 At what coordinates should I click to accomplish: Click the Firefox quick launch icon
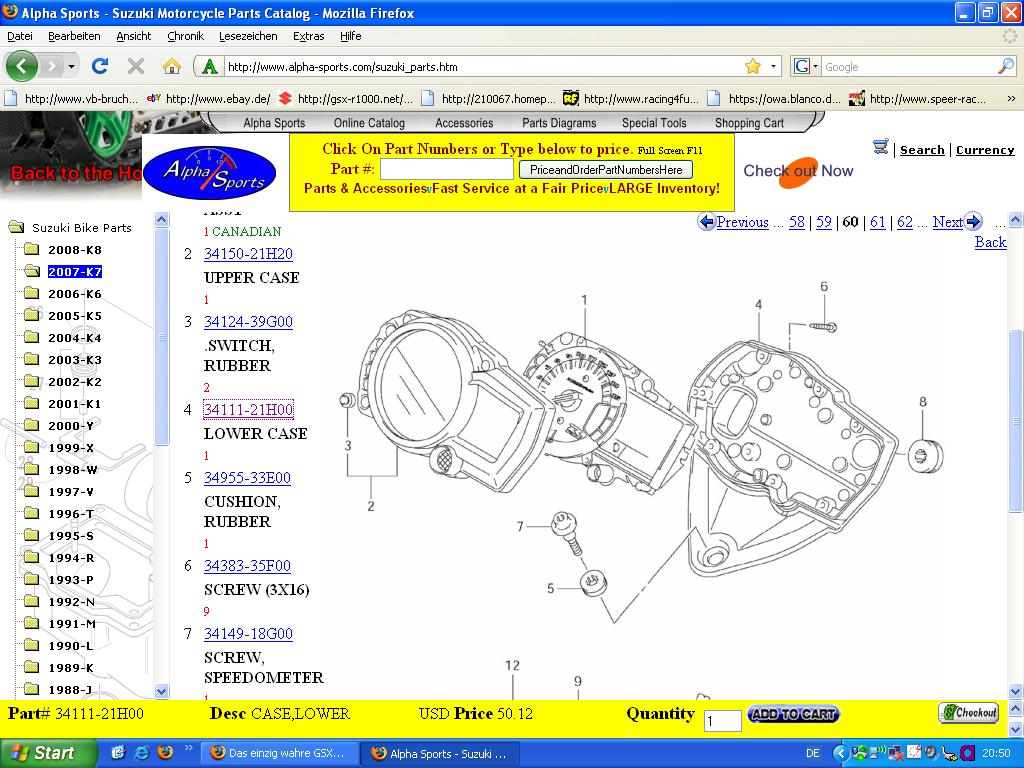click(x=165, y=752)
